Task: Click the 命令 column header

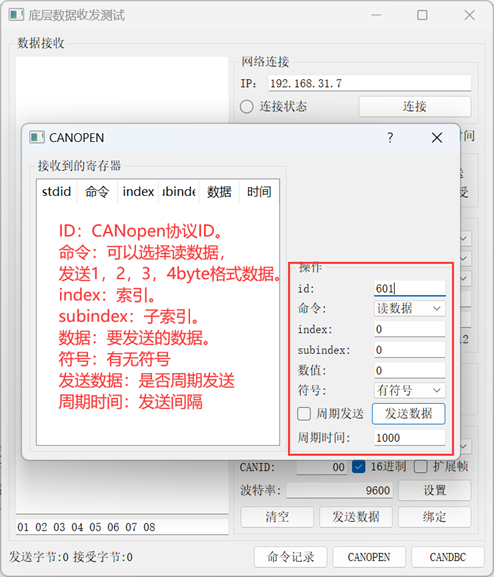Action: tap(97, 192)
